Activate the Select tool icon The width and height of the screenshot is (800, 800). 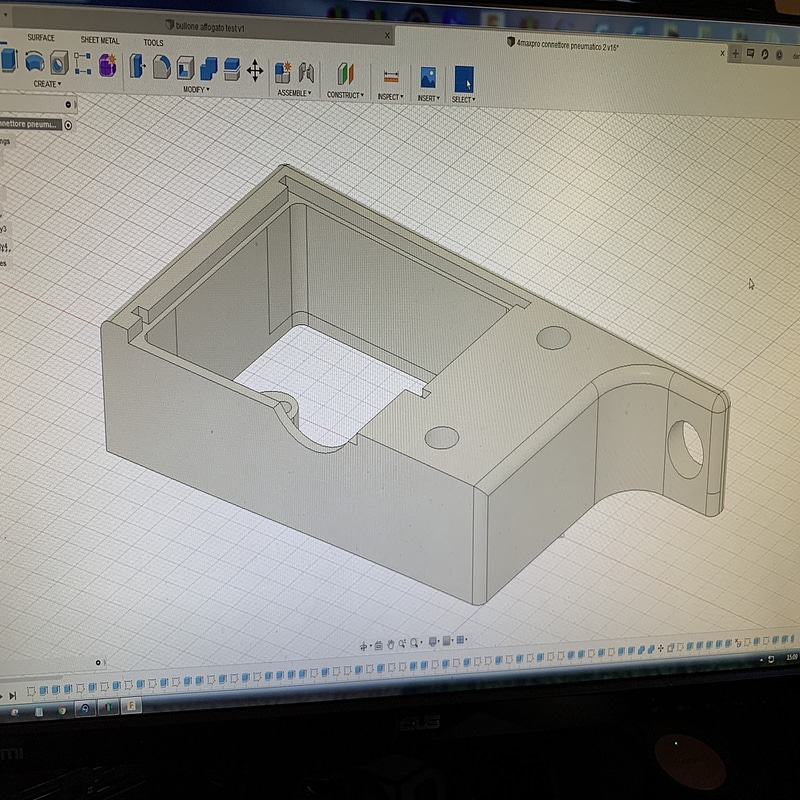coord(464,79)
